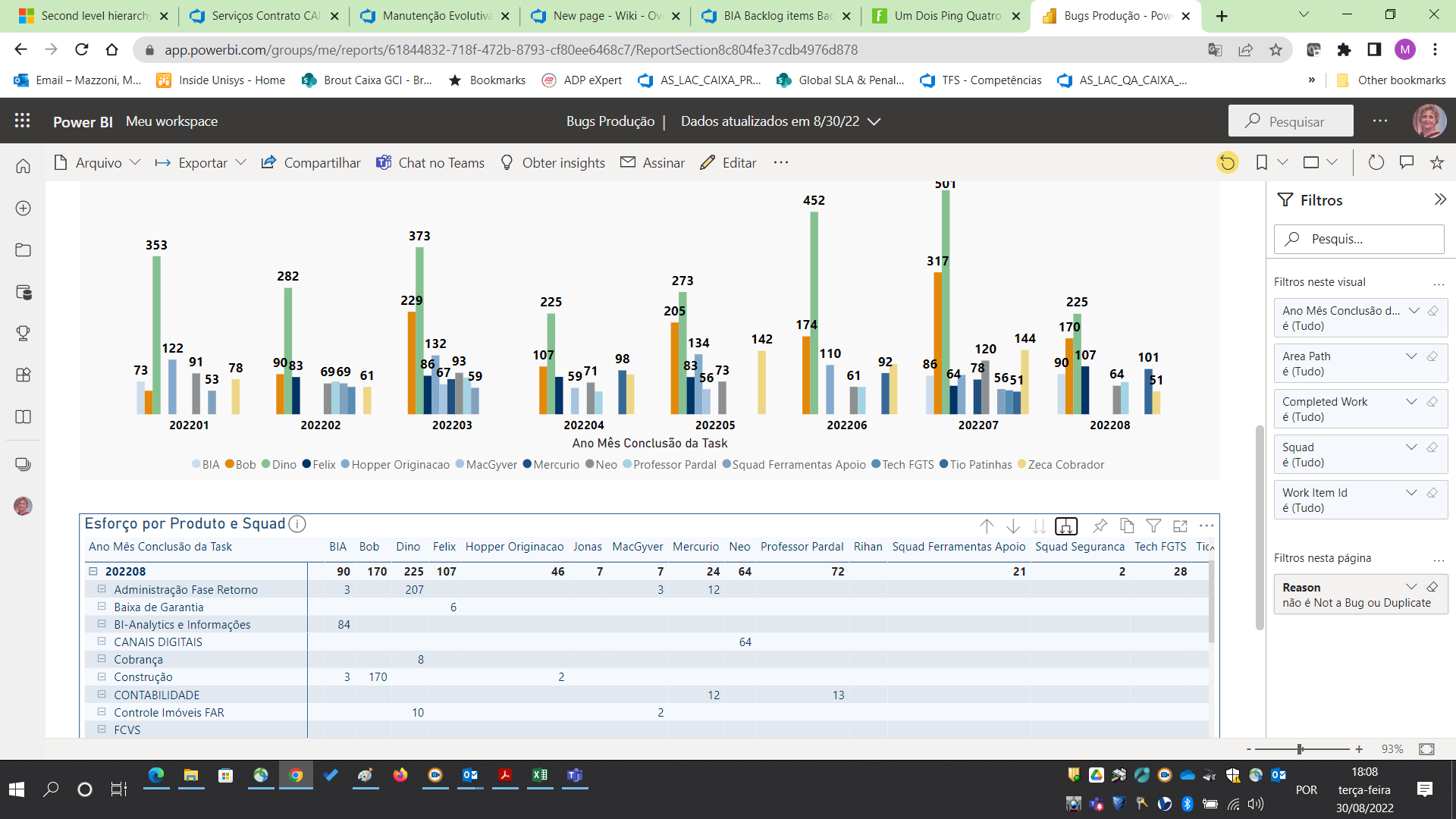Open Browse folder icon in sidebar
1456x819 pixels.
[23, 250]
